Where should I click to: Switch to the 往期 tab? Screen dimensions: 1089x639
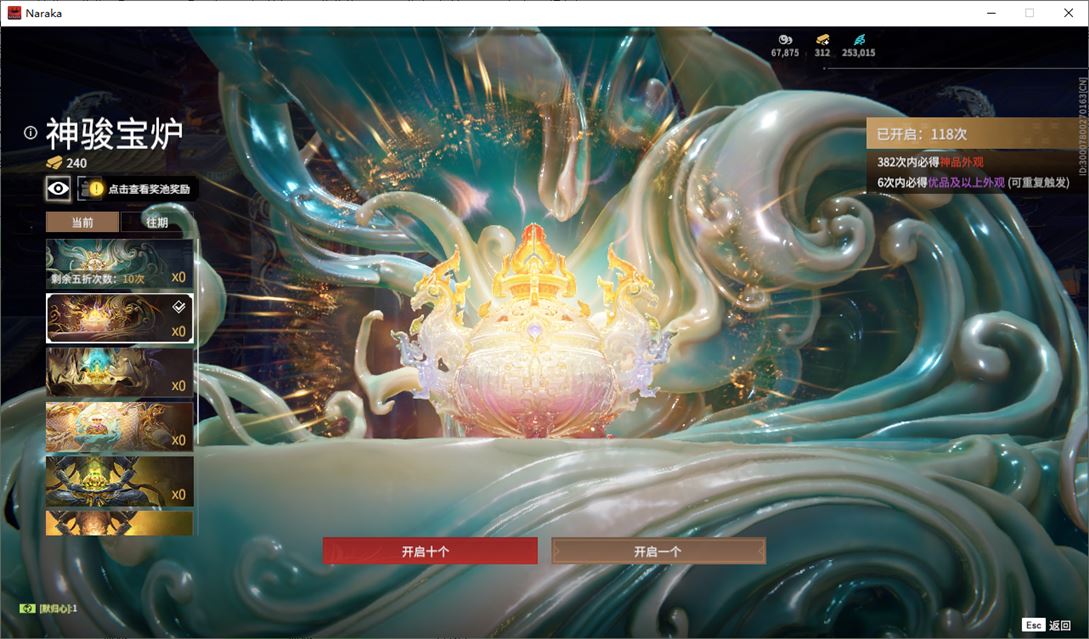point(157,222)
